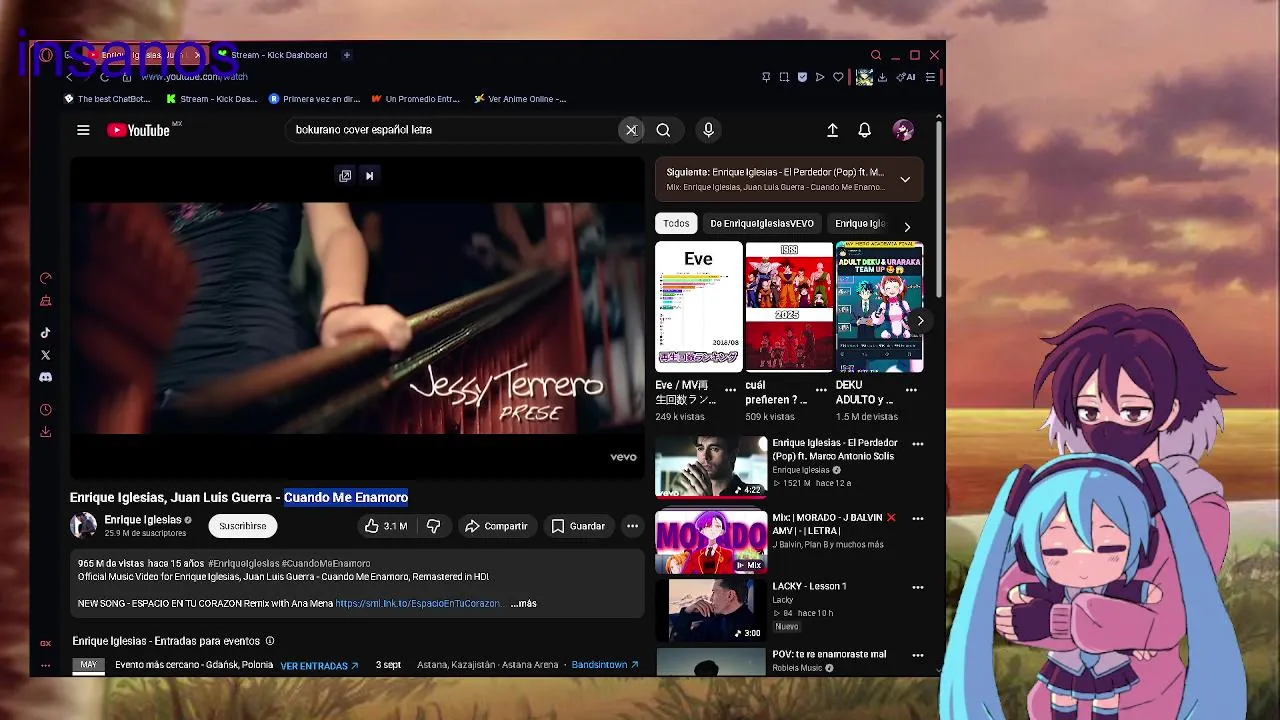Open the YouTube hamburger guide menu
The height and width of the screenshot is (720, 1280).
pos(83,130)
